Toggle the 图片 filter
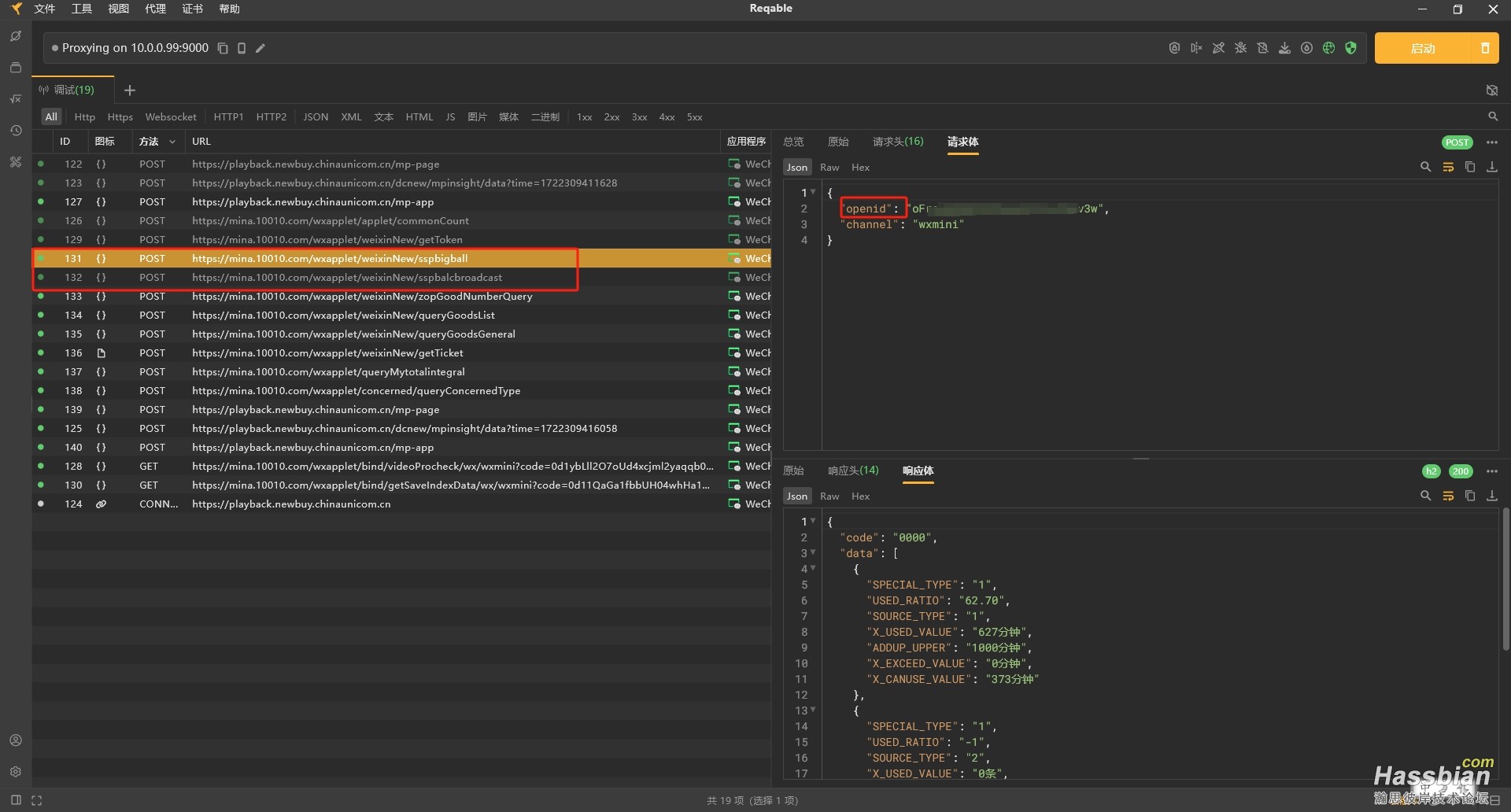 tap(477, 116)
